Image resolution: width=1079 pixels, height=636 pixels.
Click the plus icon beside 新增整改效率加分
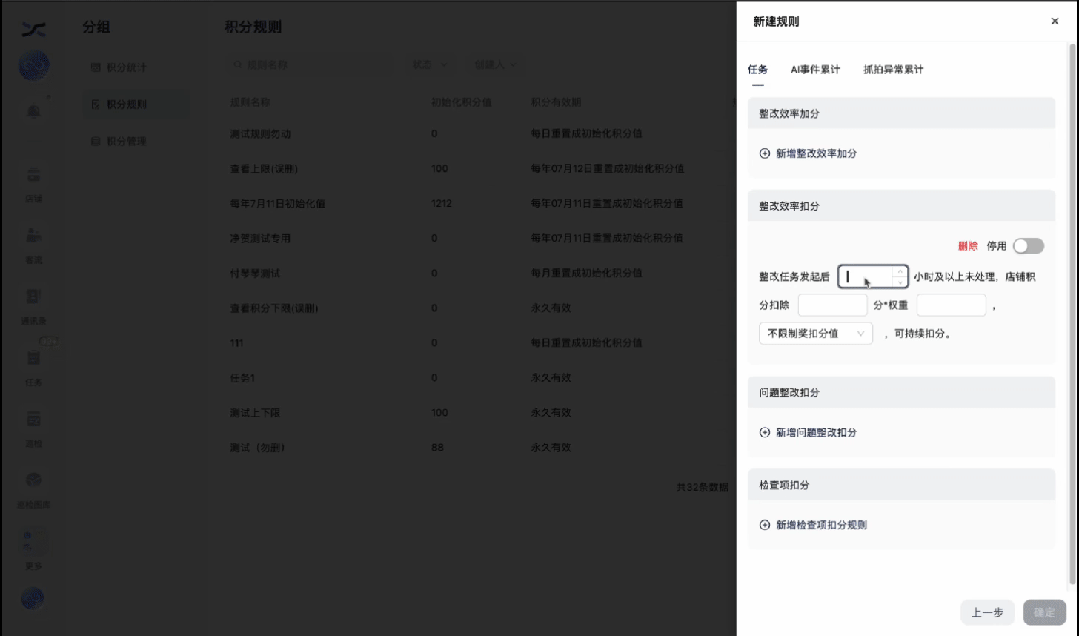(x=765, y=153)
